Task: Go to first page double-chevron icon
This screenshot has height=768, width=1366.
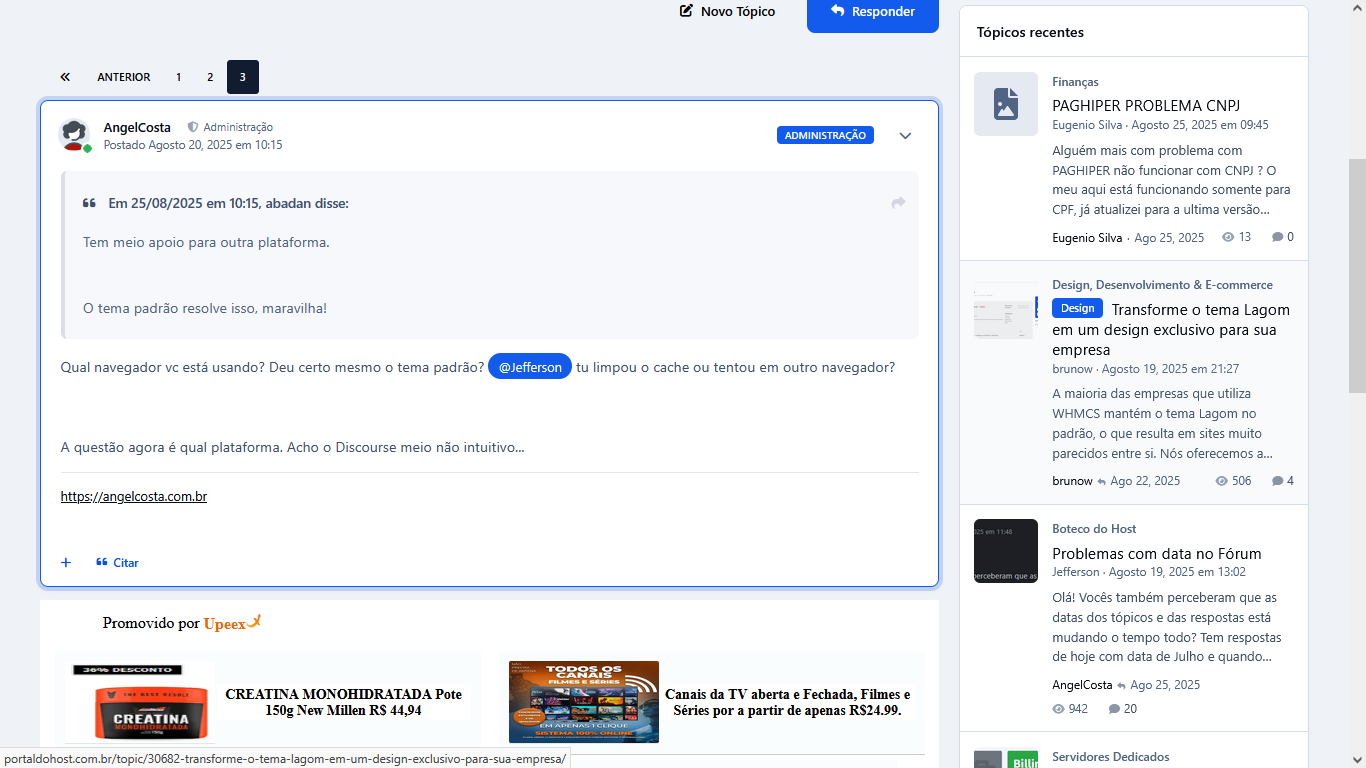Action: 65,77
